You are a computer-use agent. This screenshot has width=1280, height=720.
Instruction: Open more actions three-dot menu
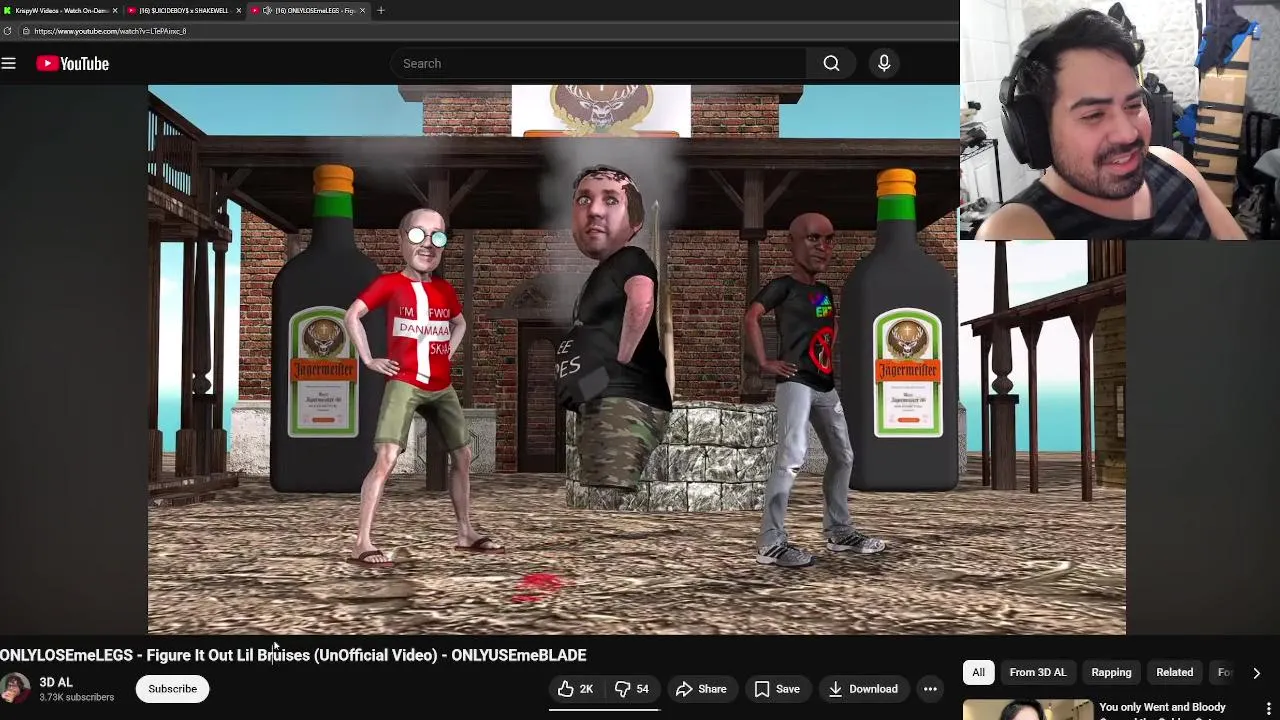coord(930,689)
